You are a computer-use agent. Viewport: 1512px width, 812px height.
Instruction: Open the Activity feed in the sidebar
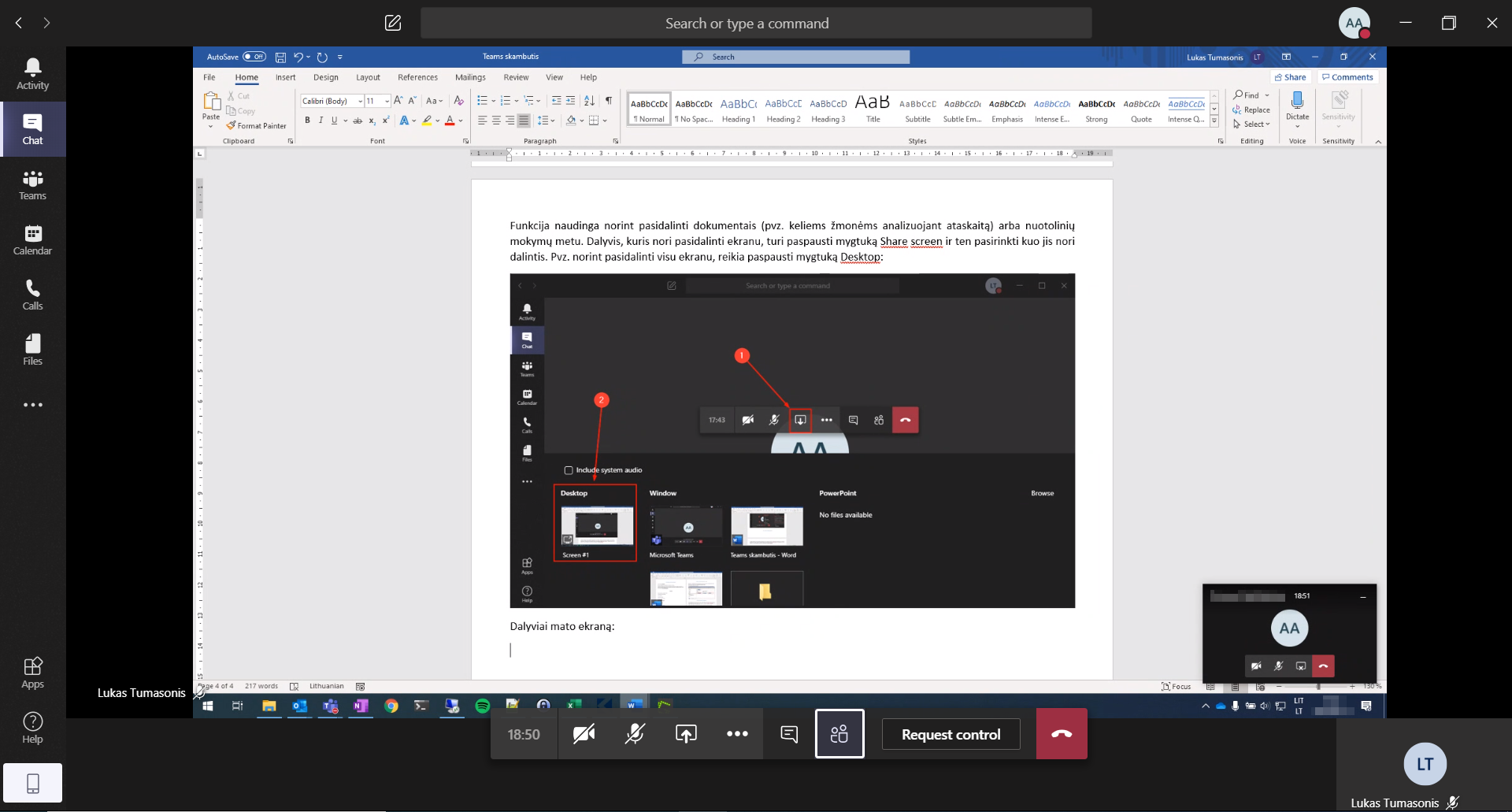tap(32, 74)
